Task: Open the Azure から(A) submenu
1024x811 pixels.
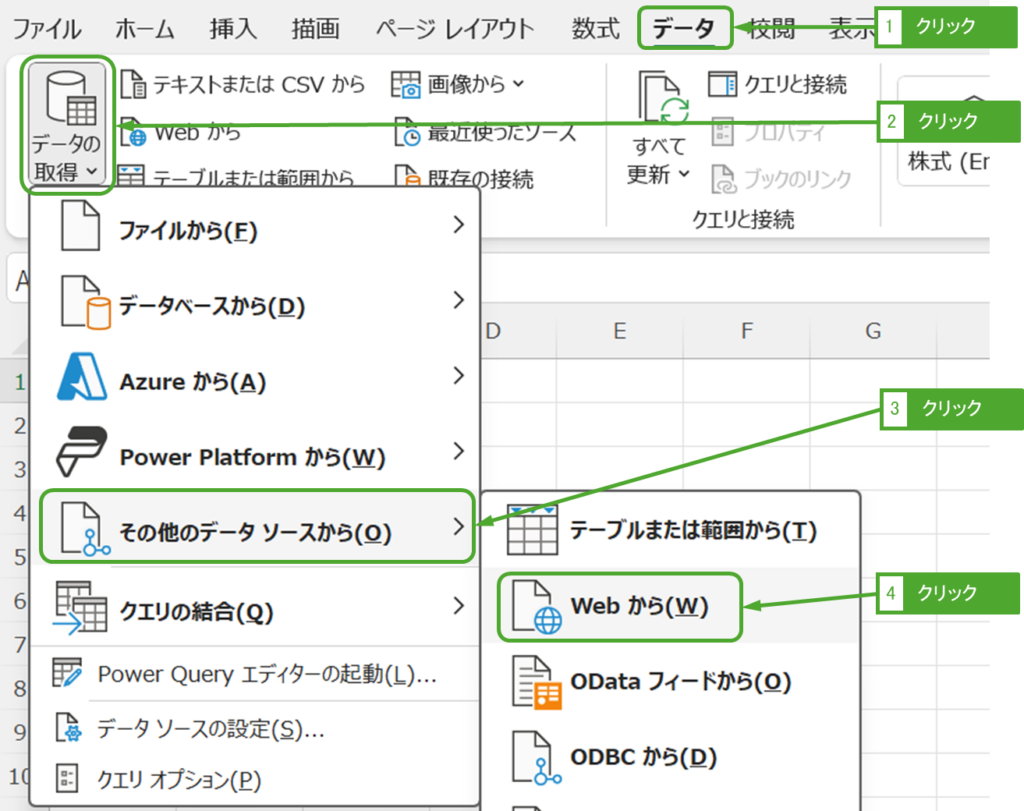Action: [255, 377]
